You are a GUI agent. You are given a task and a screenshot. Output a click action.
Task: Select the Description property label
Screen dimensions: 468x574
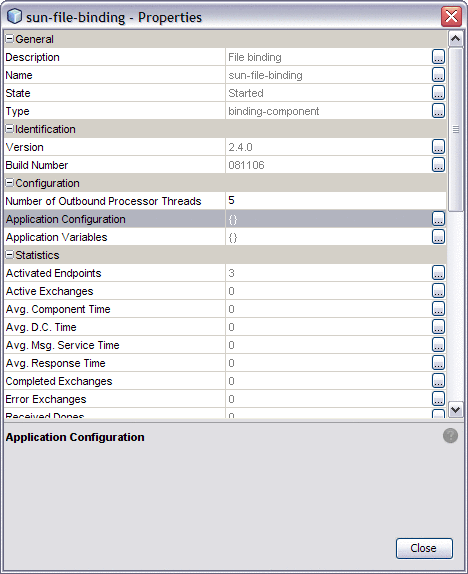(32, 57)
